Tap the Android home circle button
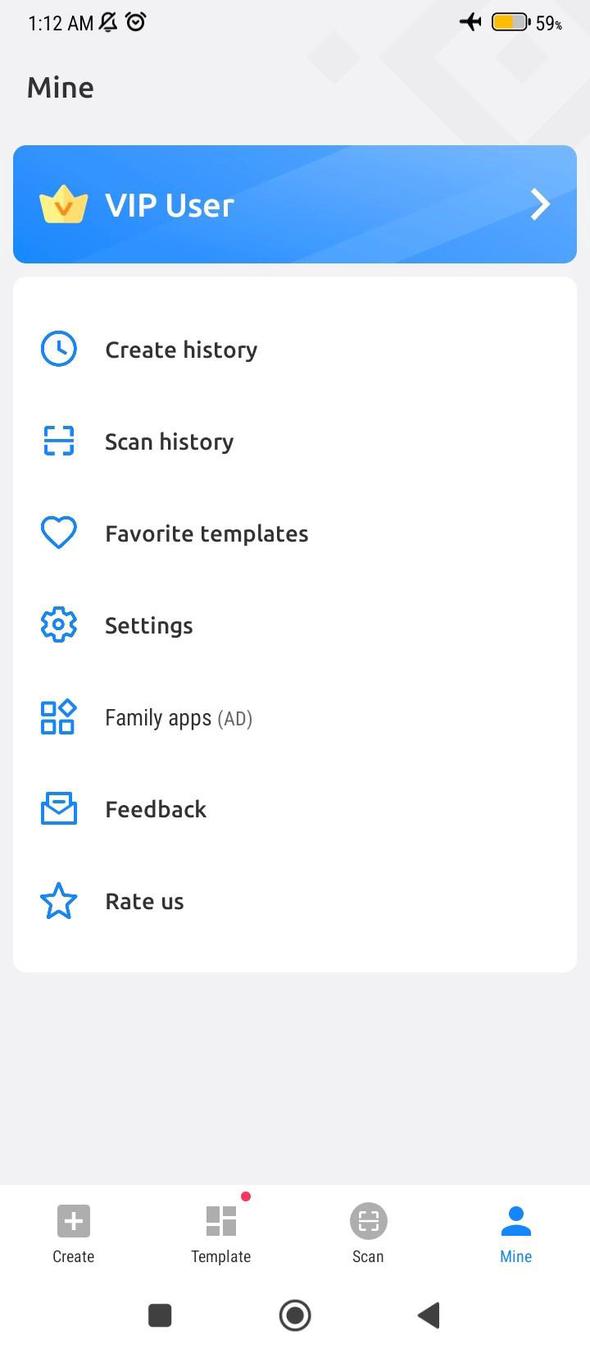Viewport: 590px width, 1354px height. (x=294, y=1315)
